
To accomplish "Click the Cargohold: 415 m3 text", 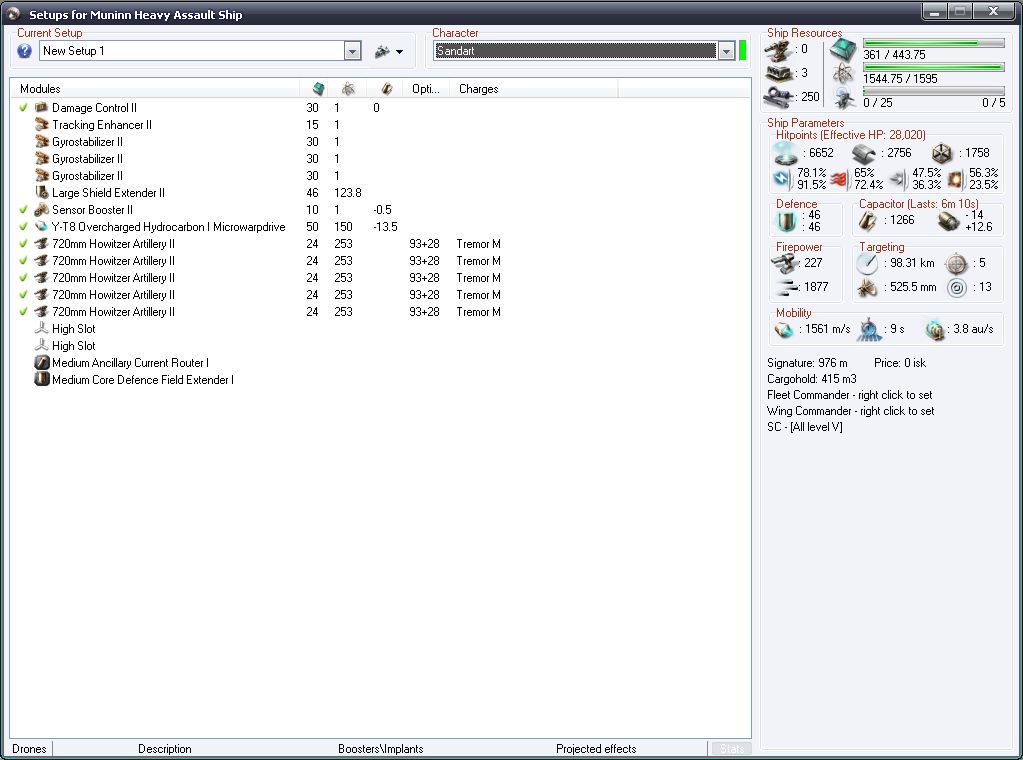I will tap(812, 379).
